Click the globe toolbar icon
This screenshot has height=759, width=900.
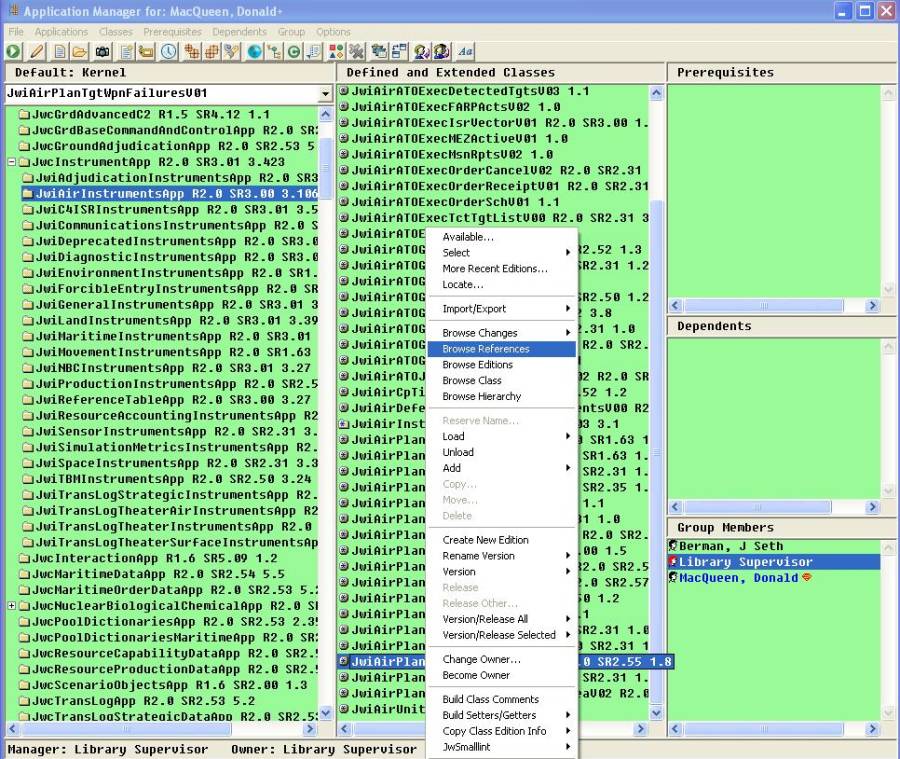pyautogui.click(x=253, y=51)
